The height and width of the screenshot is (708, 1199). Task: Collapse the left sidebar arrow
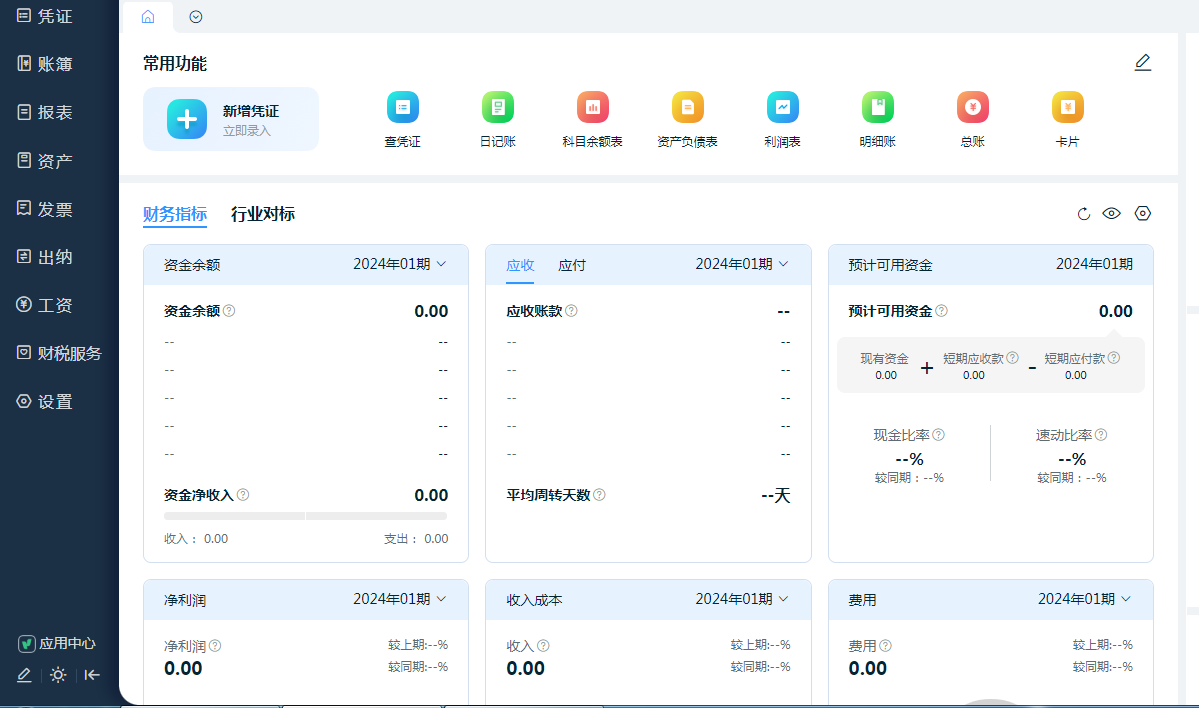pos(92,675)
